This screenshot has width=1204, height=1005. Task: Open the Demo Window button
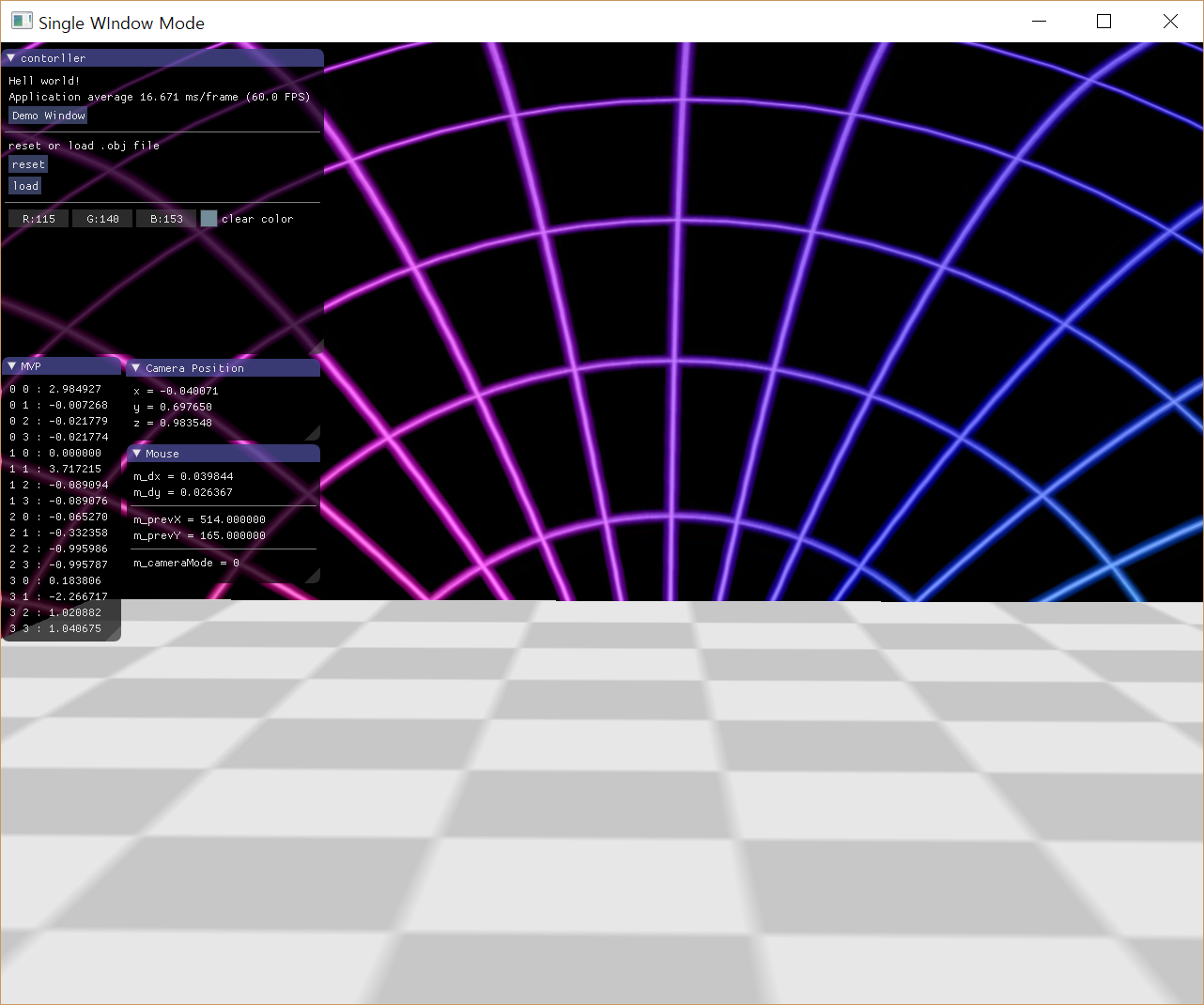(x=48, y=116)
